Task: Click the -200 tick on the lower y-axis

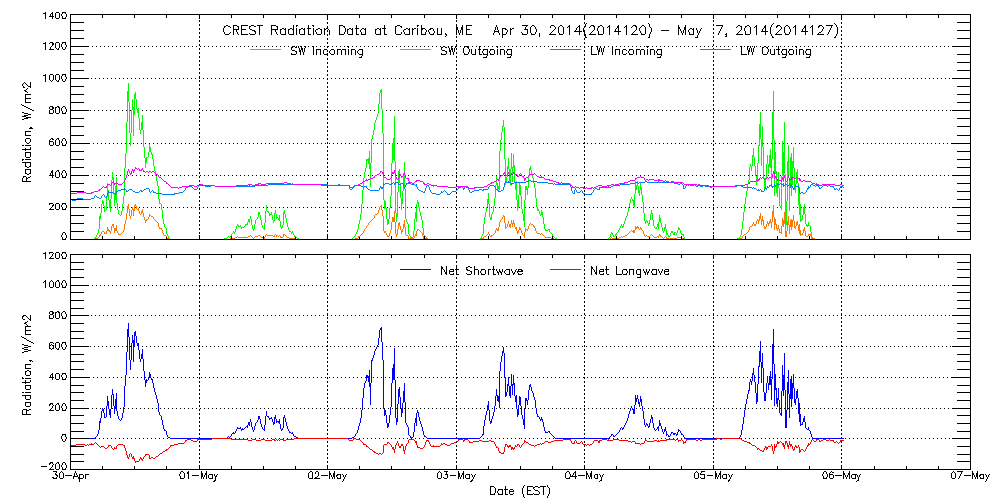Action: [50, 467]
